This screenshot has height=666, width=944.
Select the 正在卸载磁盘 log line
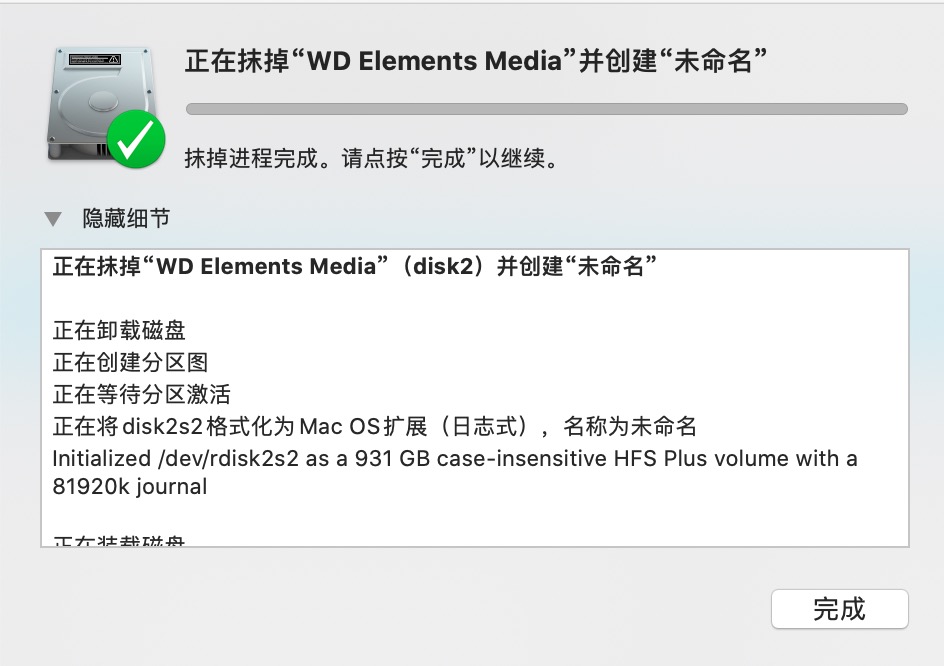coord(119,330)
